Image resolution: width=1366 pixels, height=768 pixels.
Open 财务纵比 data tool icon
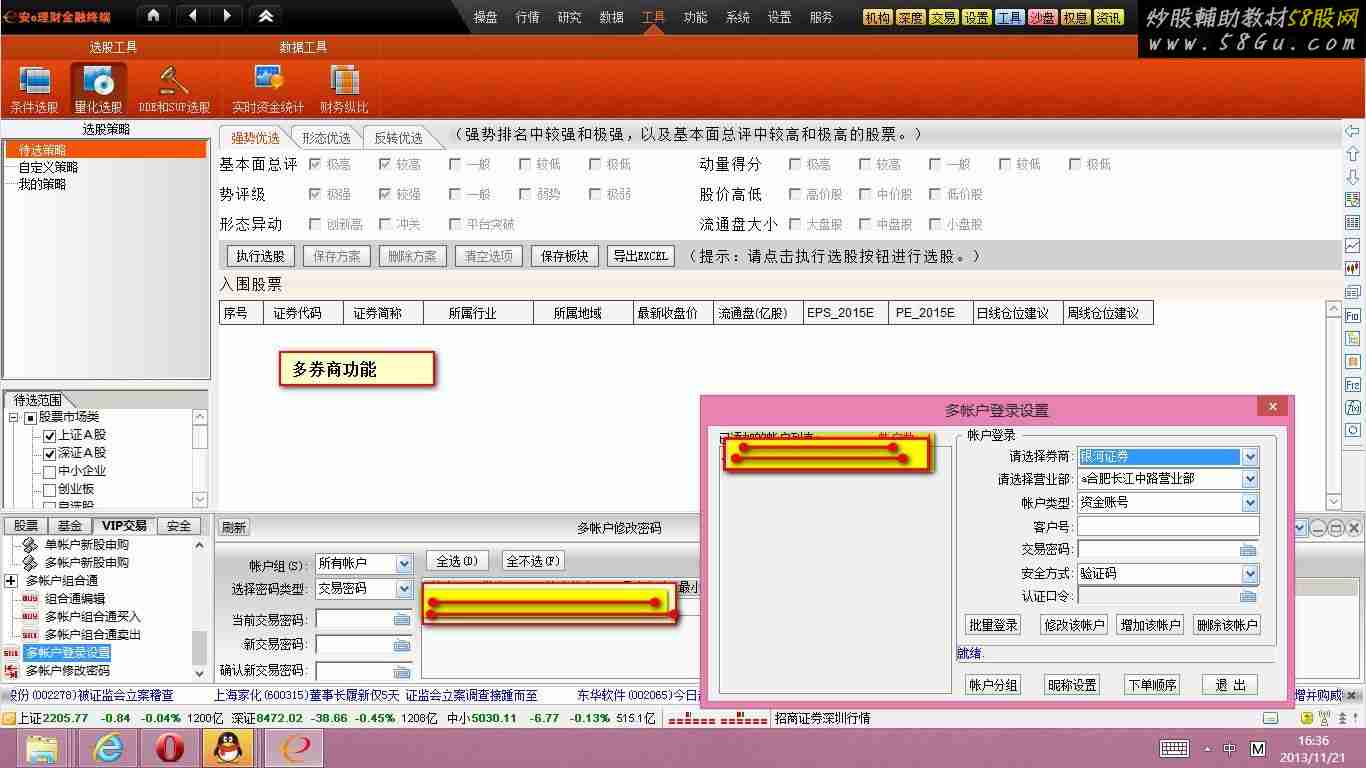click(x=344, y=89)
